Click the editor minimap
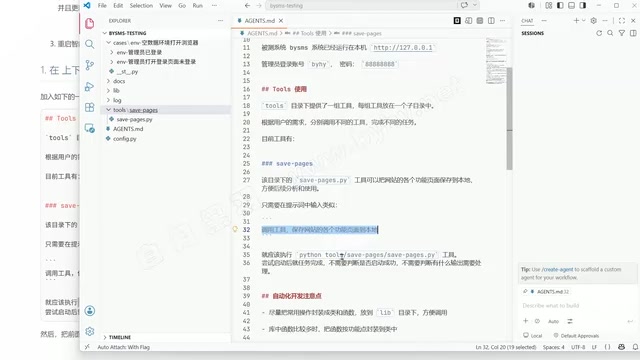Screen dimensions: 640x360 496,60
